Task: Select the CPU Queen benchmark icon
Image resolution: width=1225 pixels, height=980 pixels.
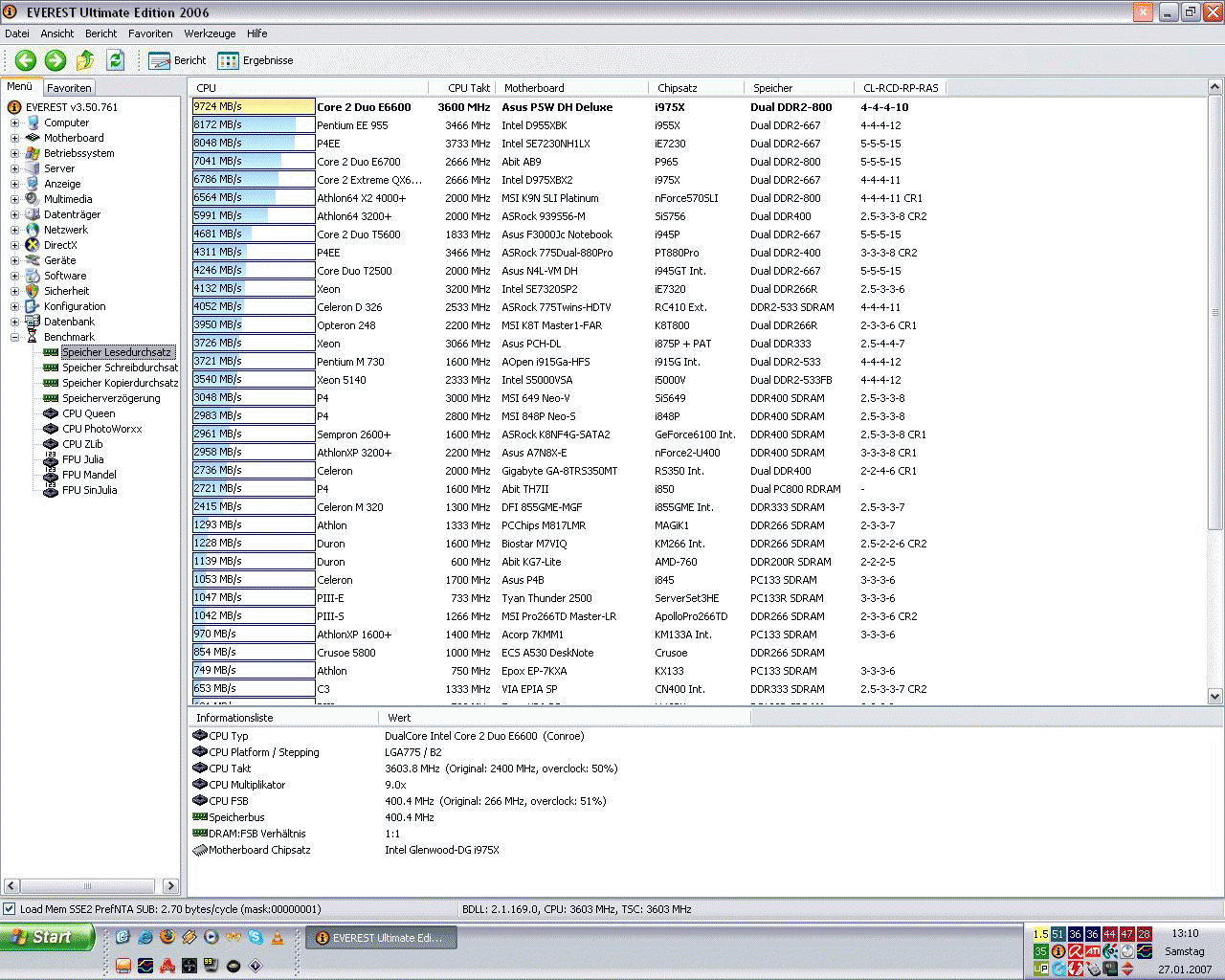Action: click(51, 413)
